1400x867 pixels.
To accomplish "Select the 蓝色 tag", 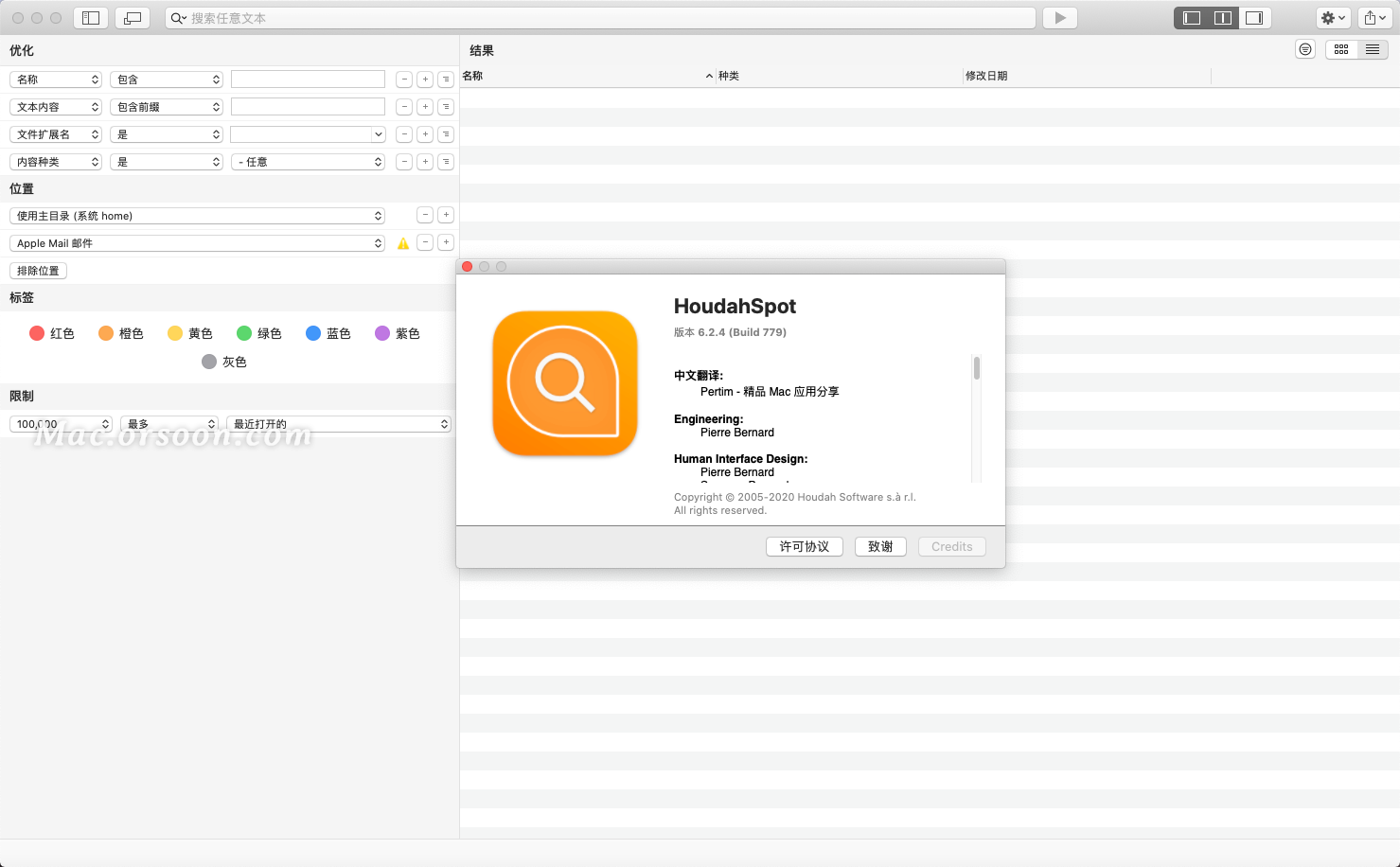I will click(x=328, y=333).
